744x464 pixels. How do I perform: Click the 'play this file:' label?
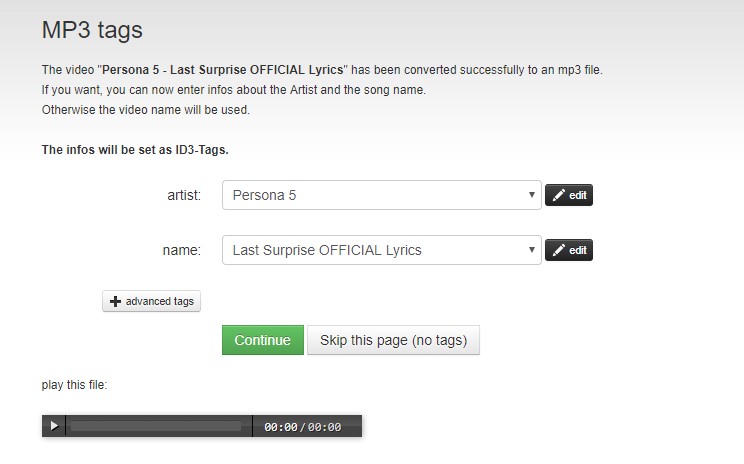74,384
